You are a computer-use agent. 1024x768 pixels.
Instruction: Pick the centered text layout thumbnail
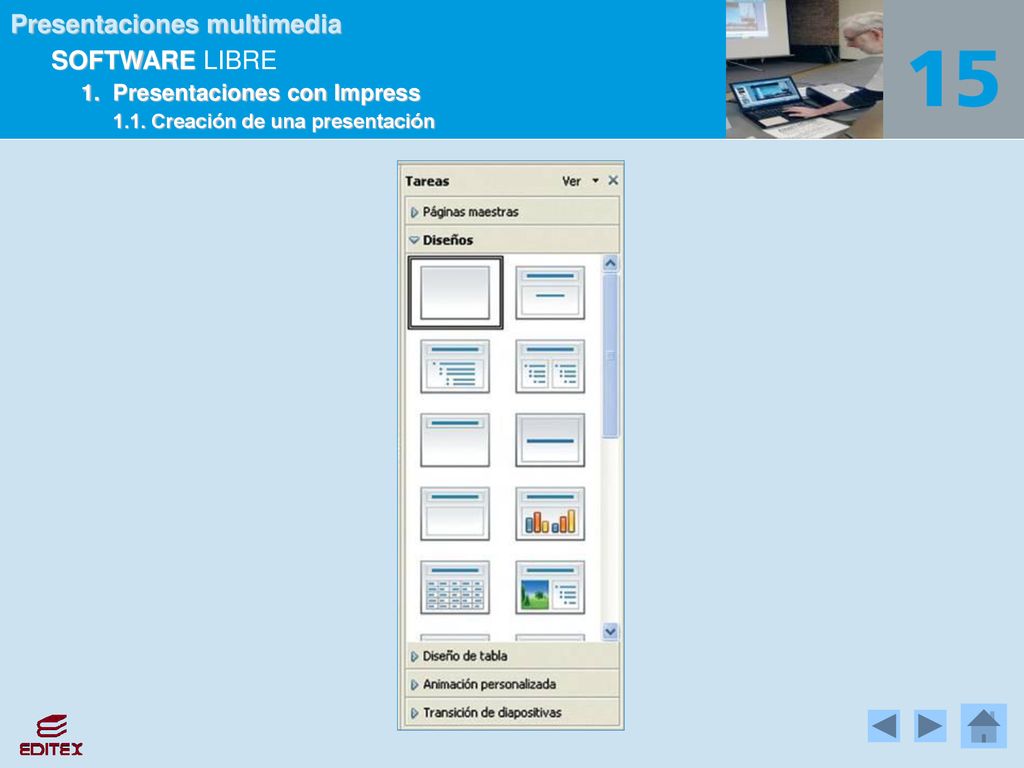pos(550,440)
